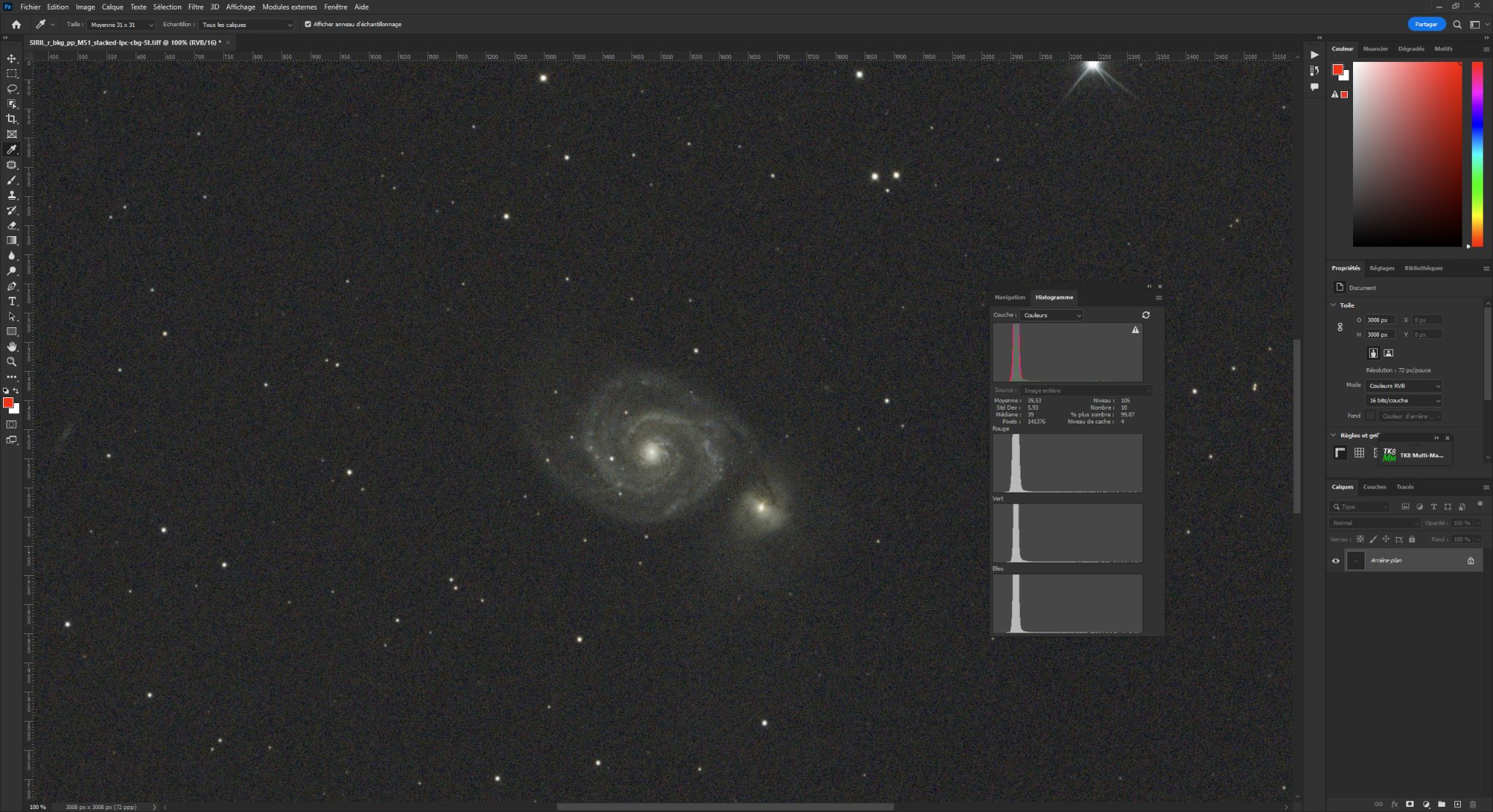1493x812 pixels.
Task: Select the Crop tool
Action: coord(12,119)
